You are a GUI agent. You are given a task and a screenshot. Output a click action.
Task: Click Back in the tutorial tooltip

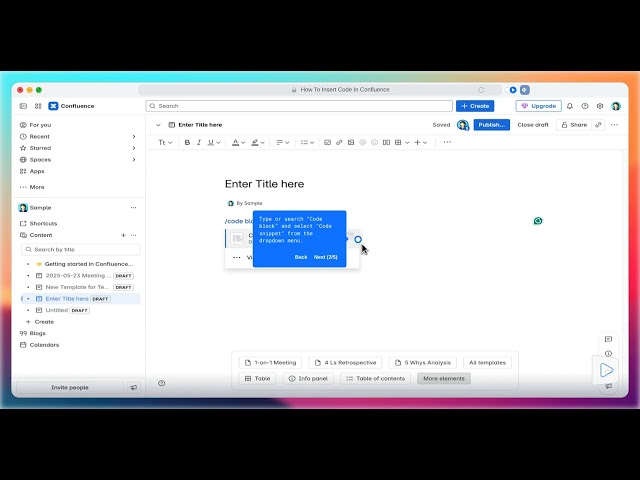pos(301,257)
